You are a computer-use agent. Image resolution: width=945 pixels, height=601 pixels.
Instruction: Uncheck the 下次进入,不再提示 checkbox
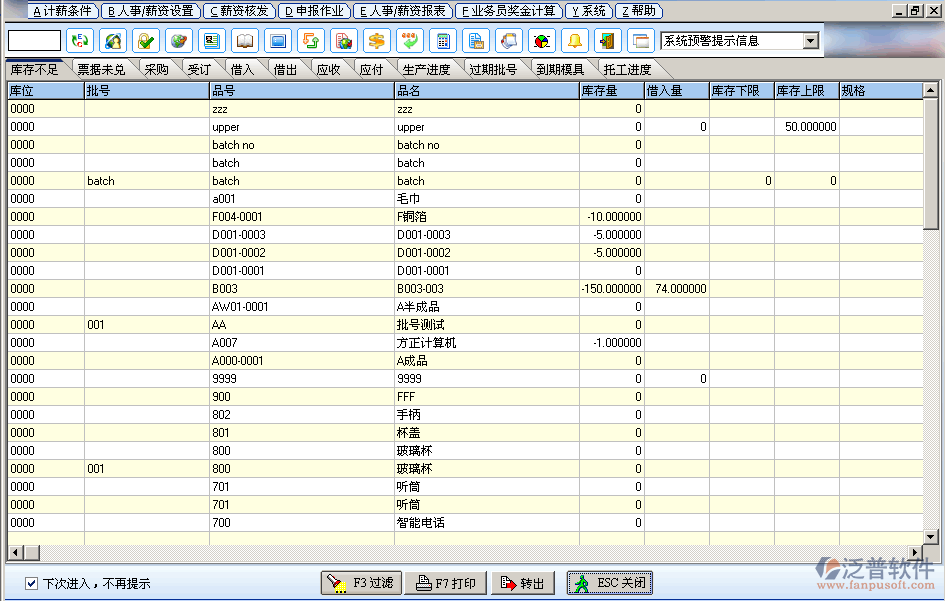[32, 583]
